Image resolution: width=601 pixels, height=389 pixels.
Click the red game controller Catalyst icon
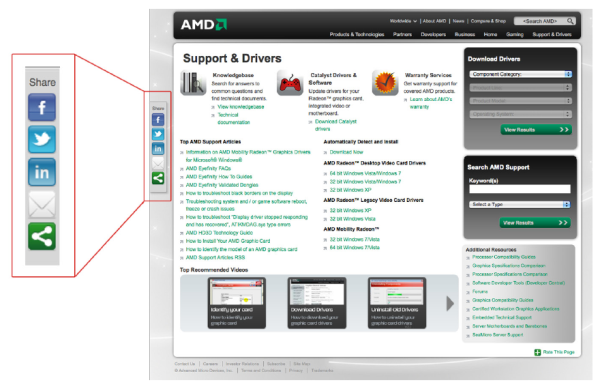coord(290,83)
